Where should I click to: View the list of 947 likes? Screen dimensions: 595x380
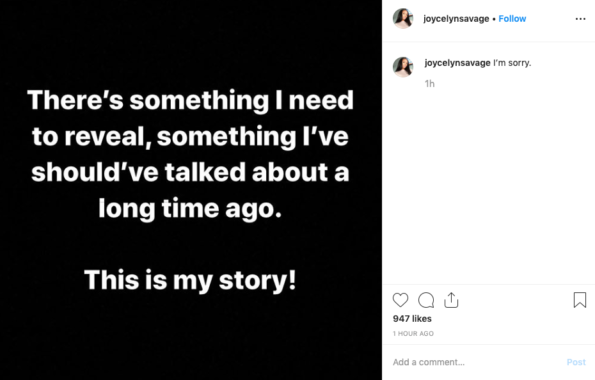click(412, 319)
